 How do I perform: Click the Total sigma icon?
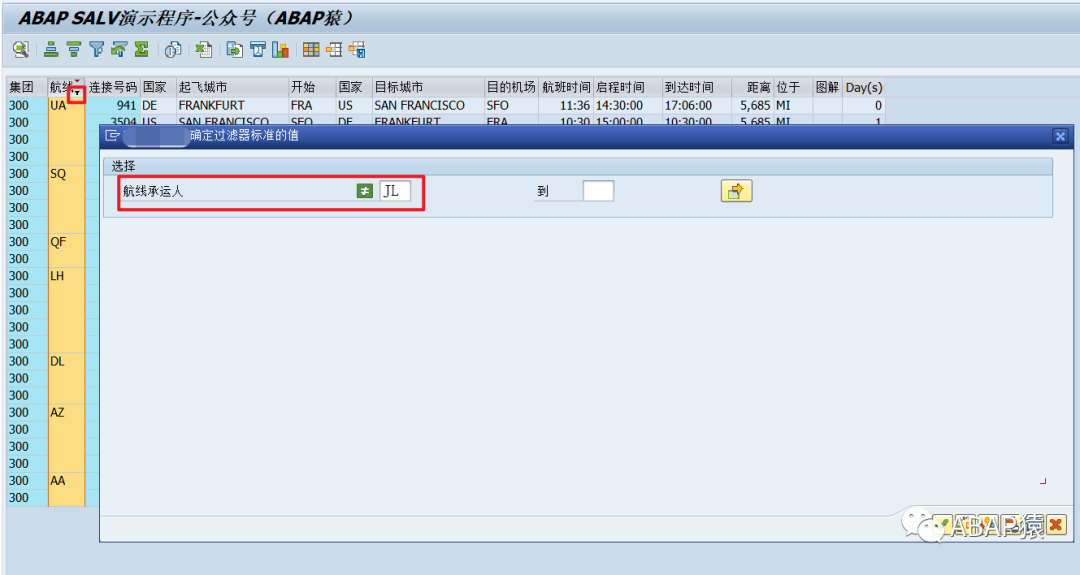pos(142,50)
